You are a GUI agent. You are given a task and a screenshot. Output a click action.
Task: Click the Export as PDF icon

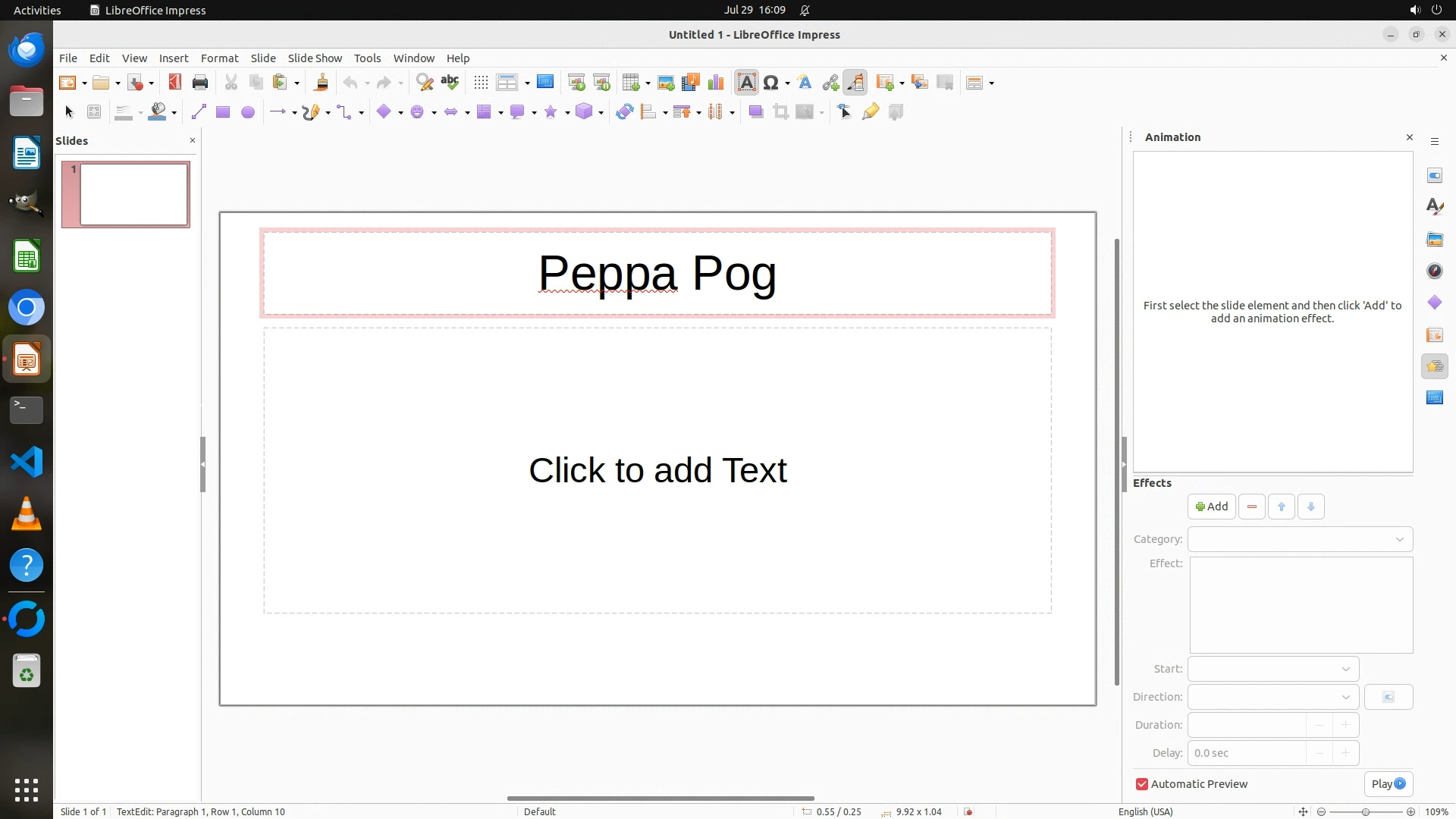174,83
